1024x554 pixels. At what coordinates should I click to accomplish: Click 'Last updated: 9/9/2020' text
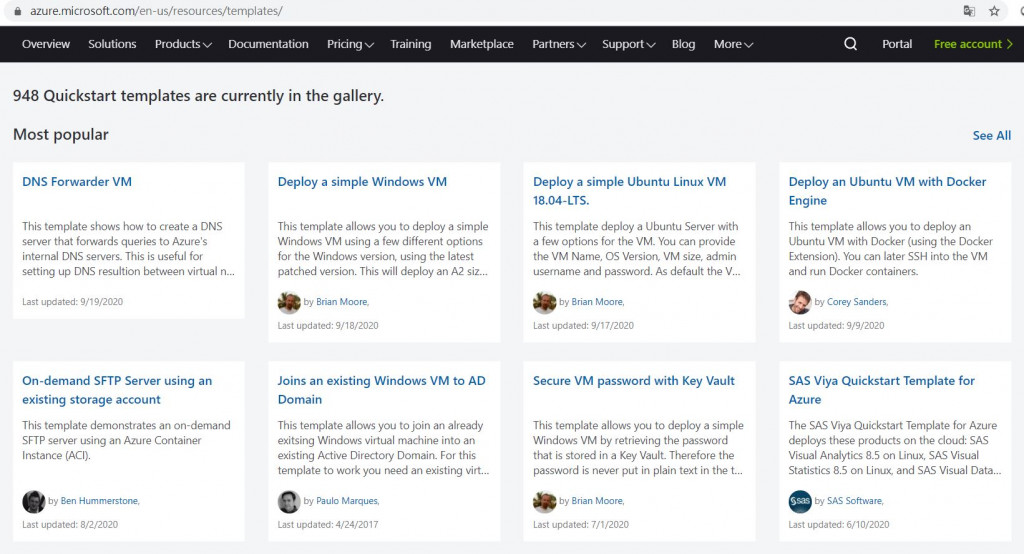coord(836,325)
